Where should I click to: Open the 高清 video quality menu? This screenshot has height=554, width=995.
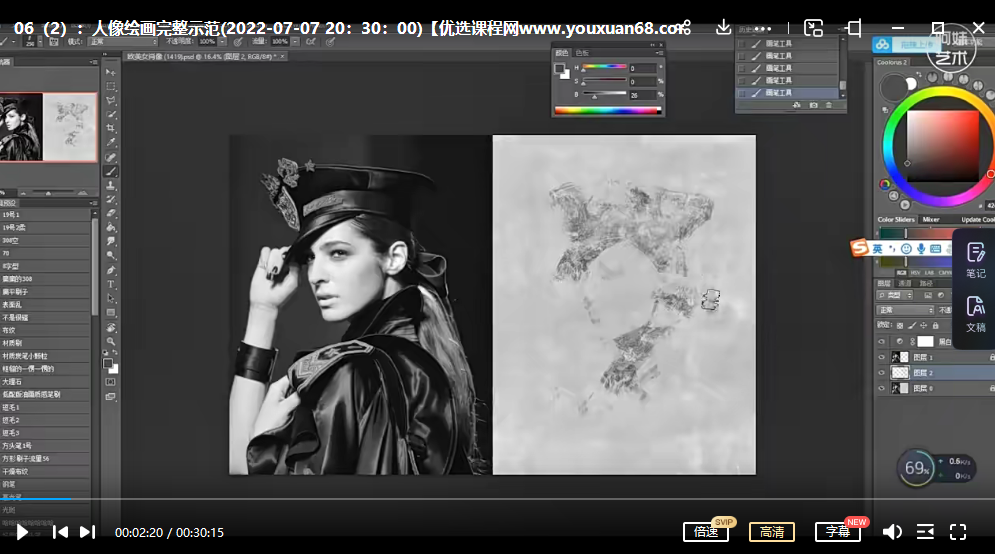tap(772, 532)
